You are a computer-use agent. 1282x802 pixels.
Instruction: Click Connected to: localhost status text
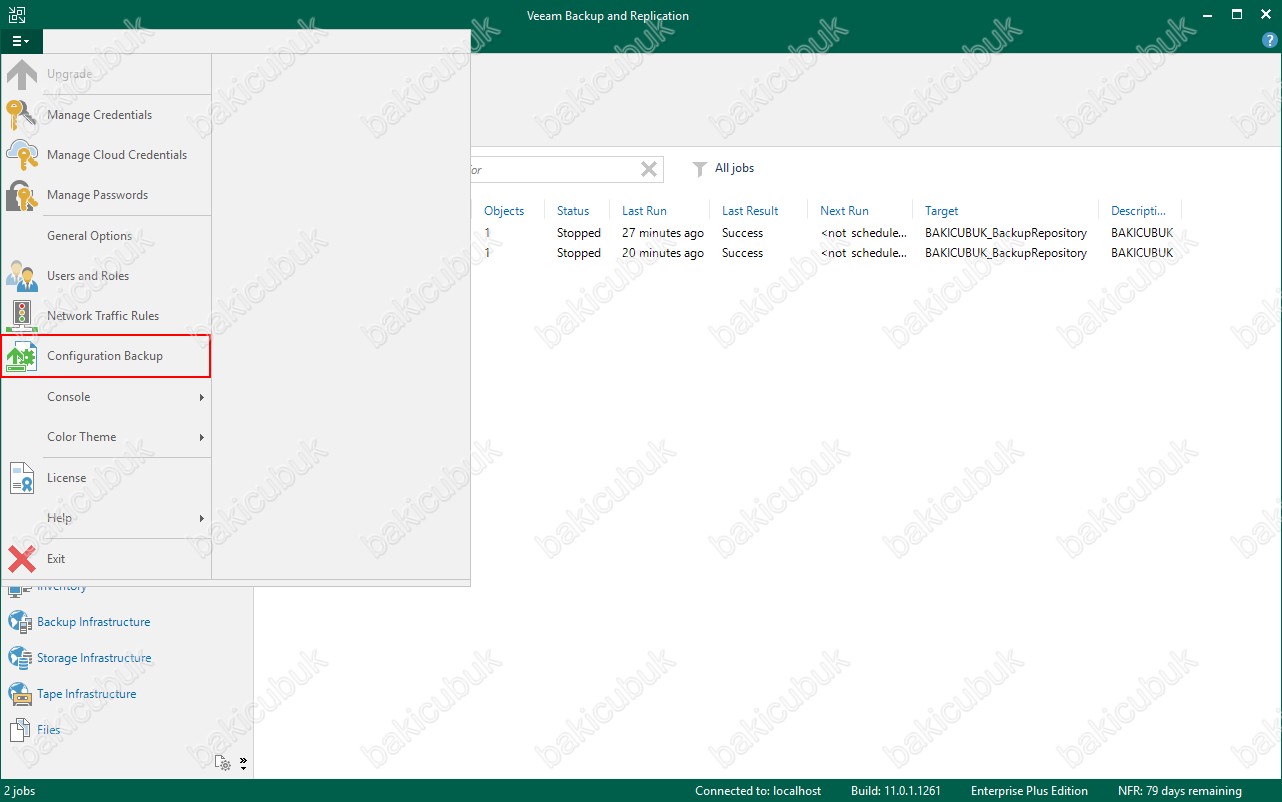[758, 791]
